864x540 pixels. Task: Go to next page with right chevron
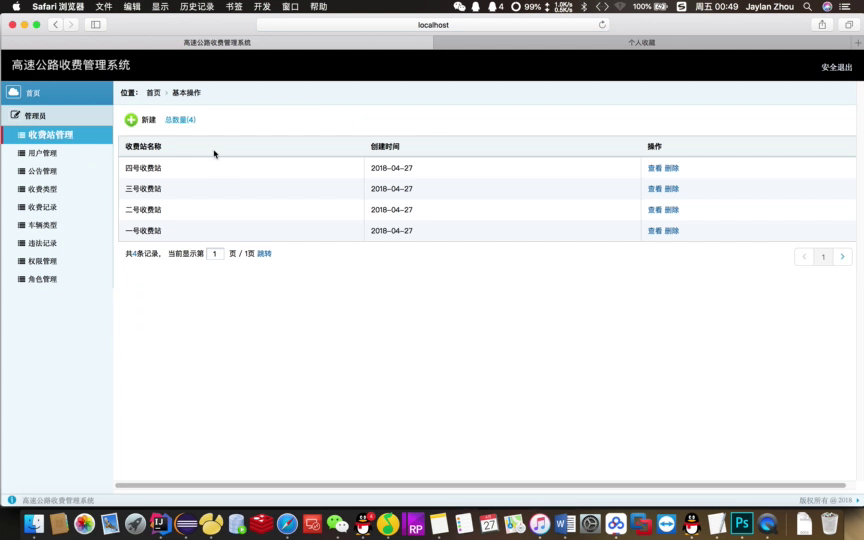[843, 257]
